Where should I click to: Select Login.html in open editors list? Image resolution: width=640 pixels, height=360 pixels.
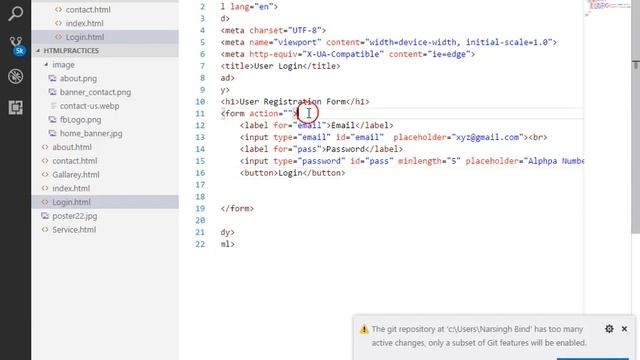click(105, 37)
